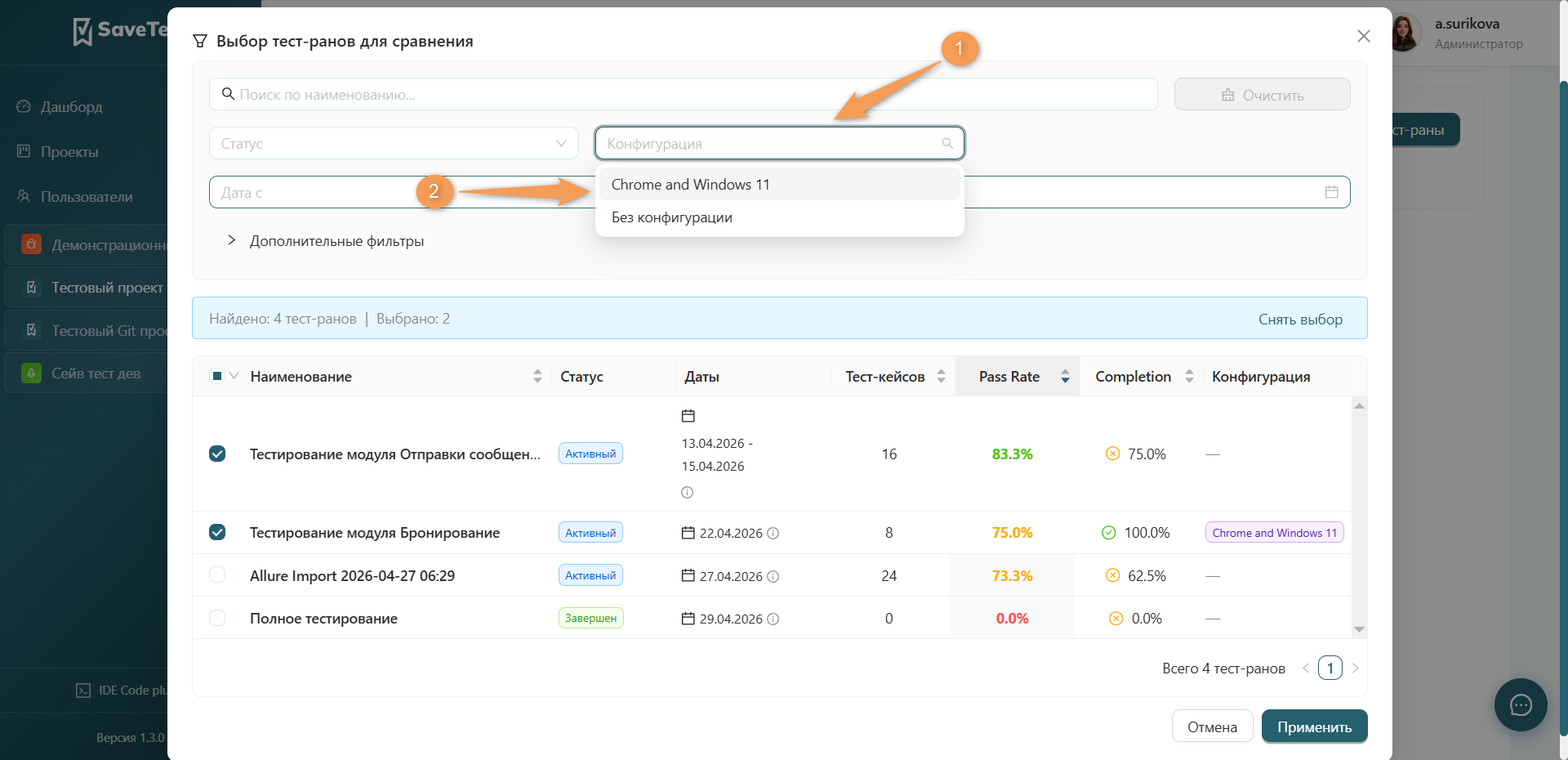Screen dimensions: 1568x760
Task: Open the header select-all dropdown chevron
Action: tap(234, 376)
